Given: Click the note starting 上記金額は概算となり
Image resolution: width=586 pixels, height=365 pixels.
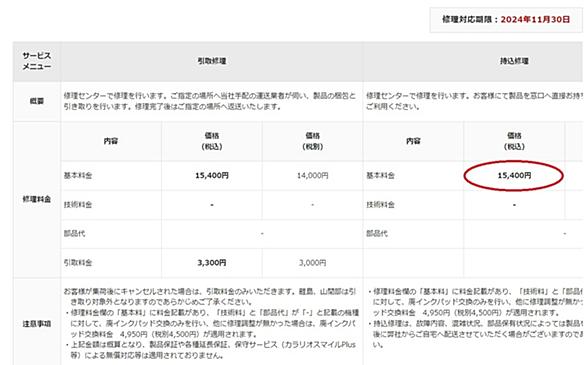Looking at the screenshot, I should point(211,350).
